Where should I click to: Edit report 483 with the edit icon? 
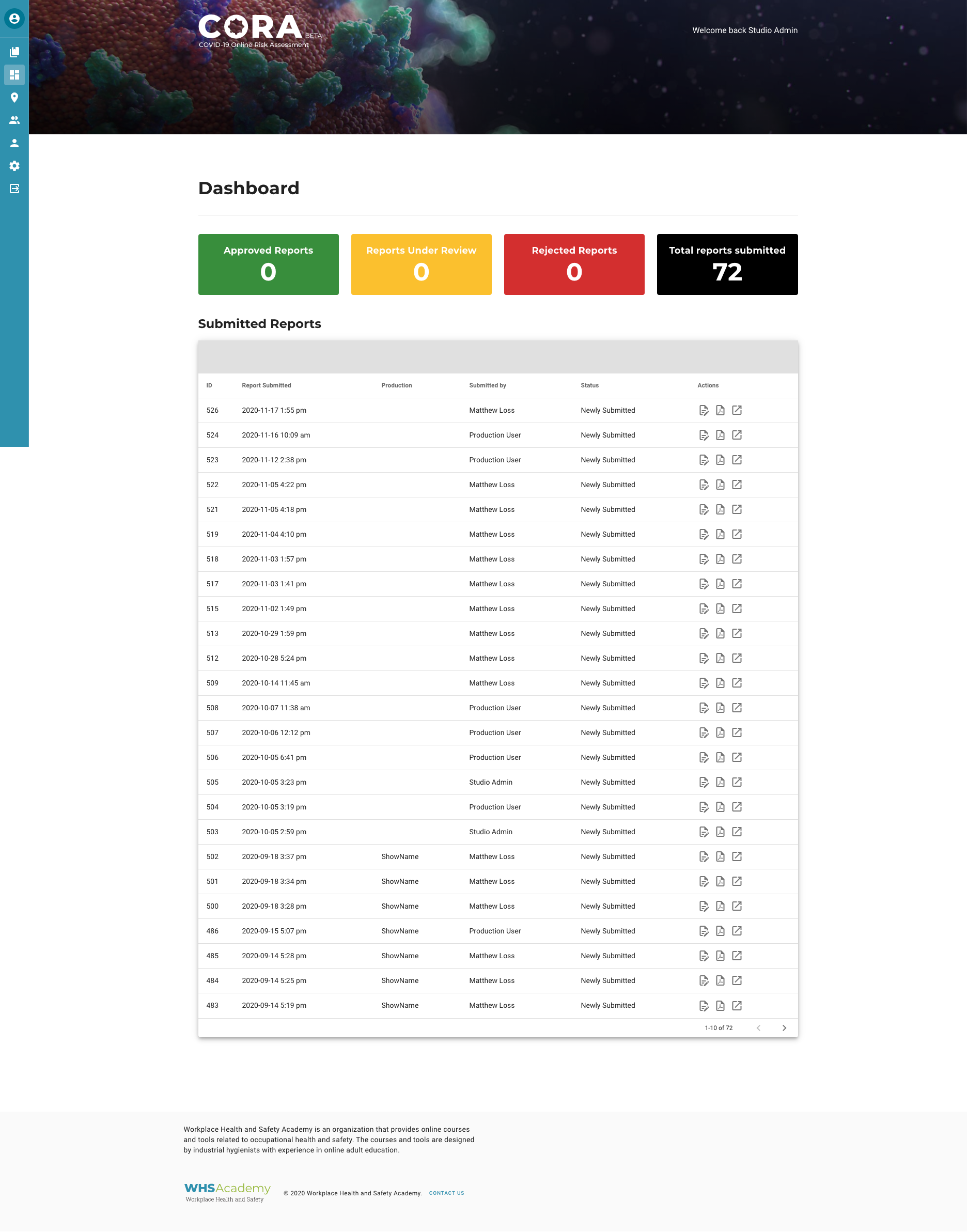pyautogui.click(x=704, y=1006)
